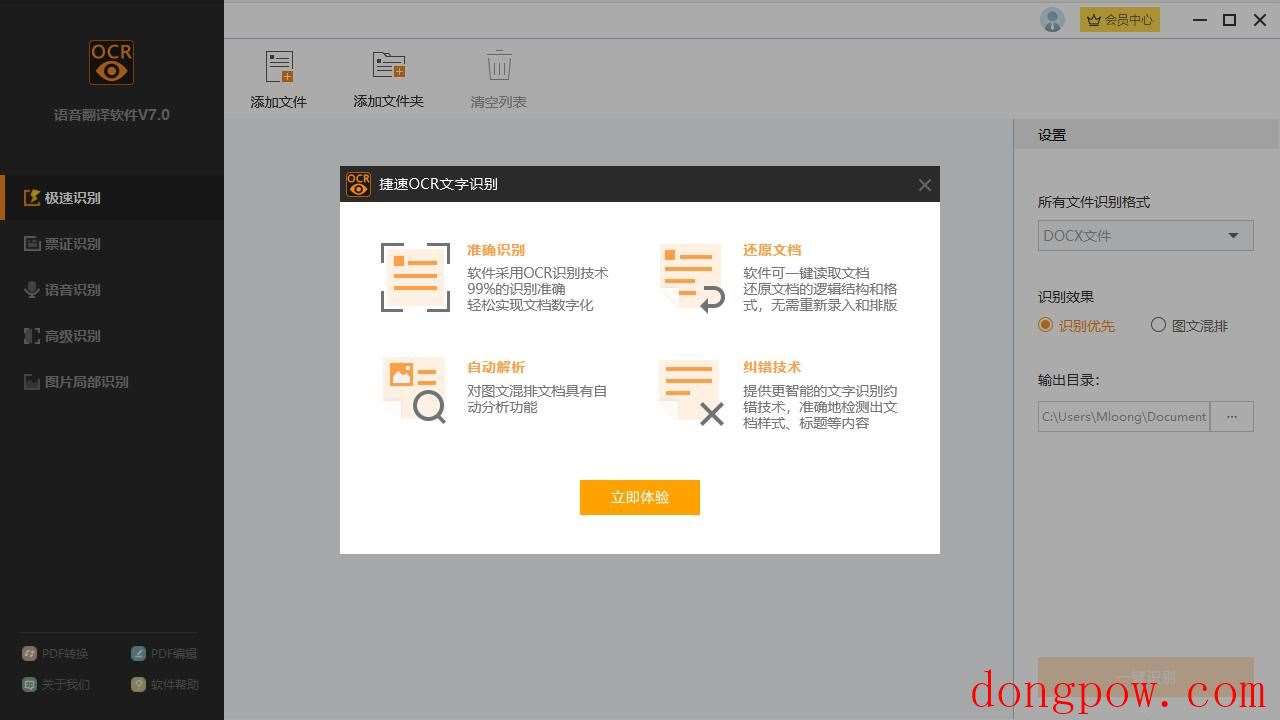Click the 图片局部识别 image icon
This screenshot has width=1280, height=720.
click(32, 382)
